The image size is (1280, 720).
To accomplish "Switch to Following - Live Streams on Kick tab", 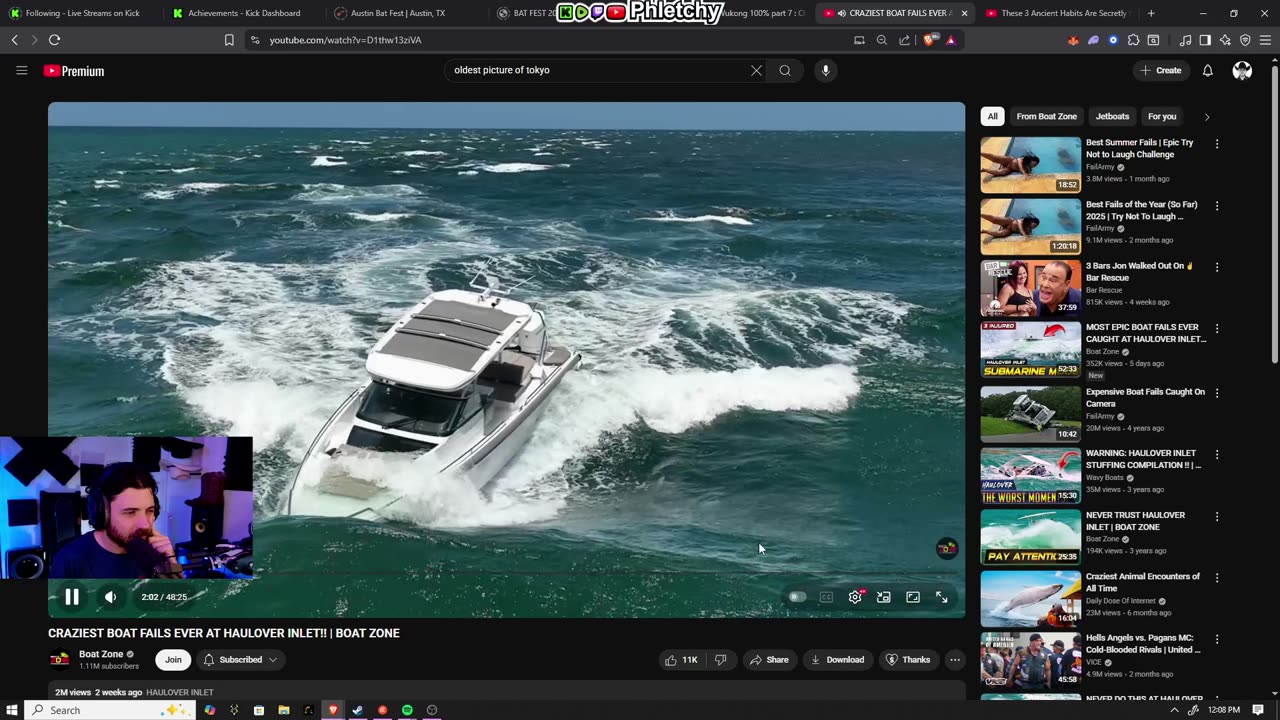I will pos(81,13).
